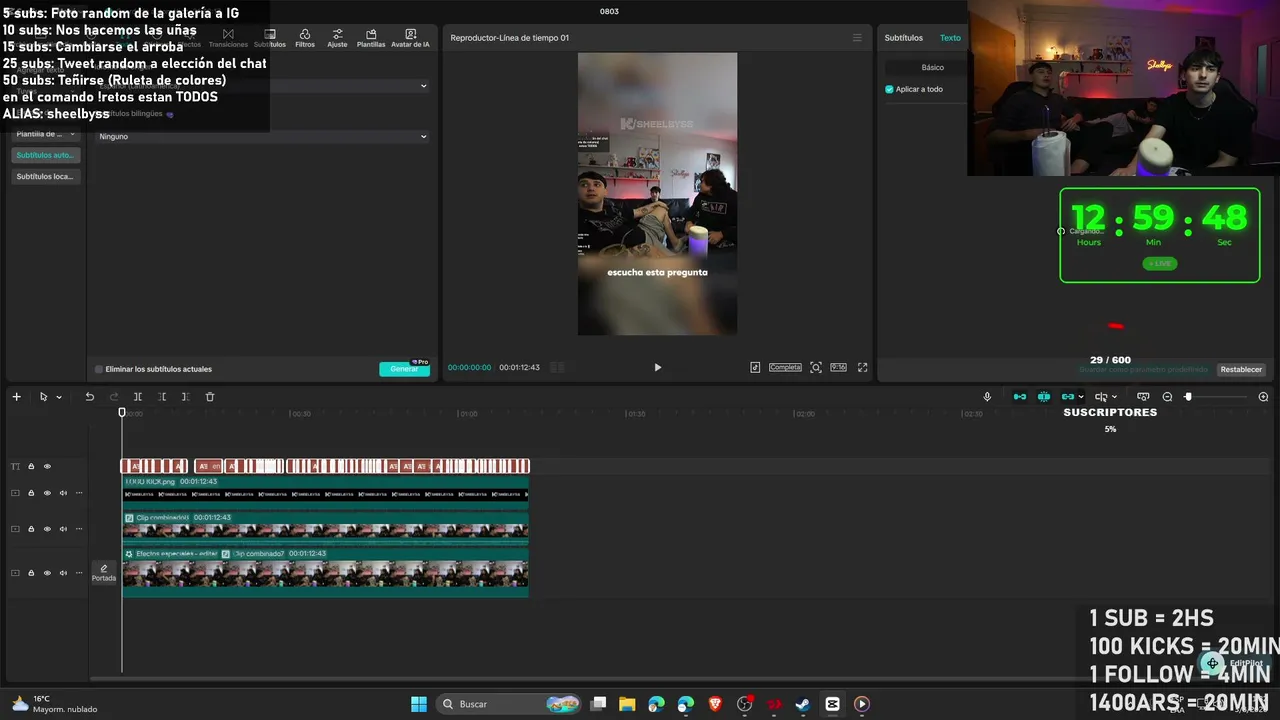The image size is (1280, 720).
Task: Select Subtítulos locales in sidebar
Action: pyautogui.click(x=45, y=176)
